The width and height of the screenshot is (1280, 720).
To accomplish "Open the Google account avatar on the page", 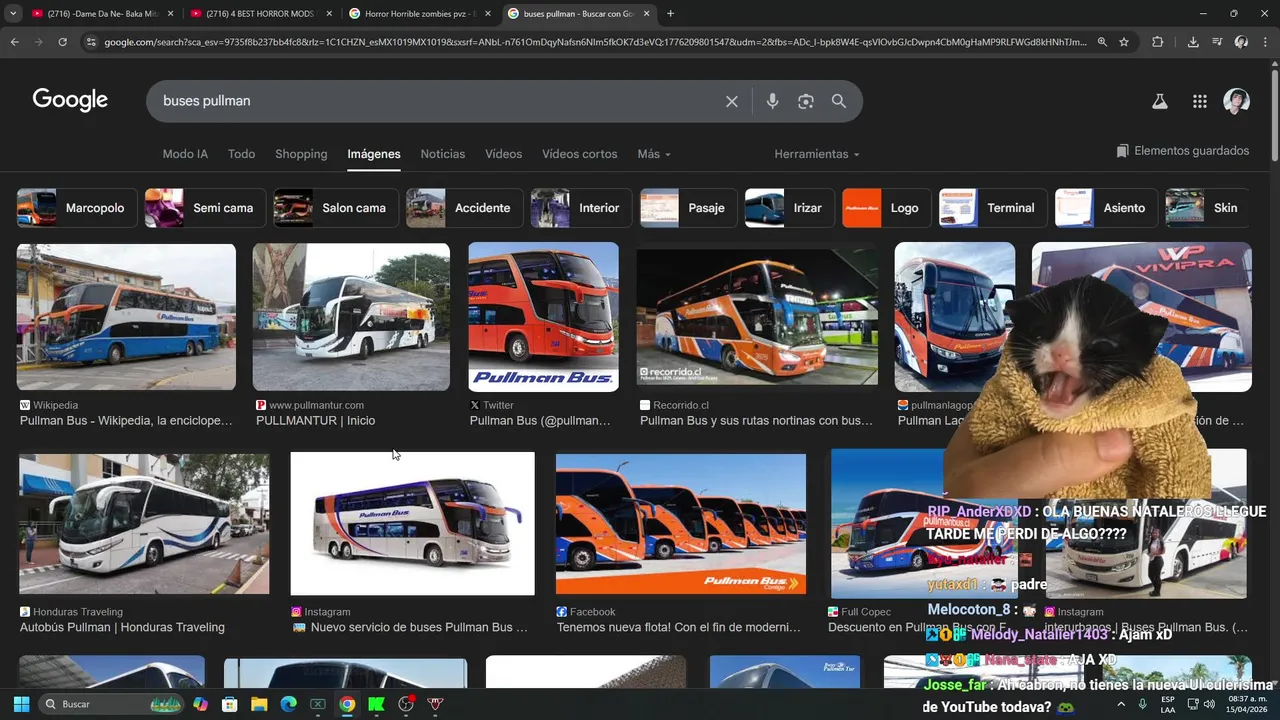I will click(x=1237, y=101).
